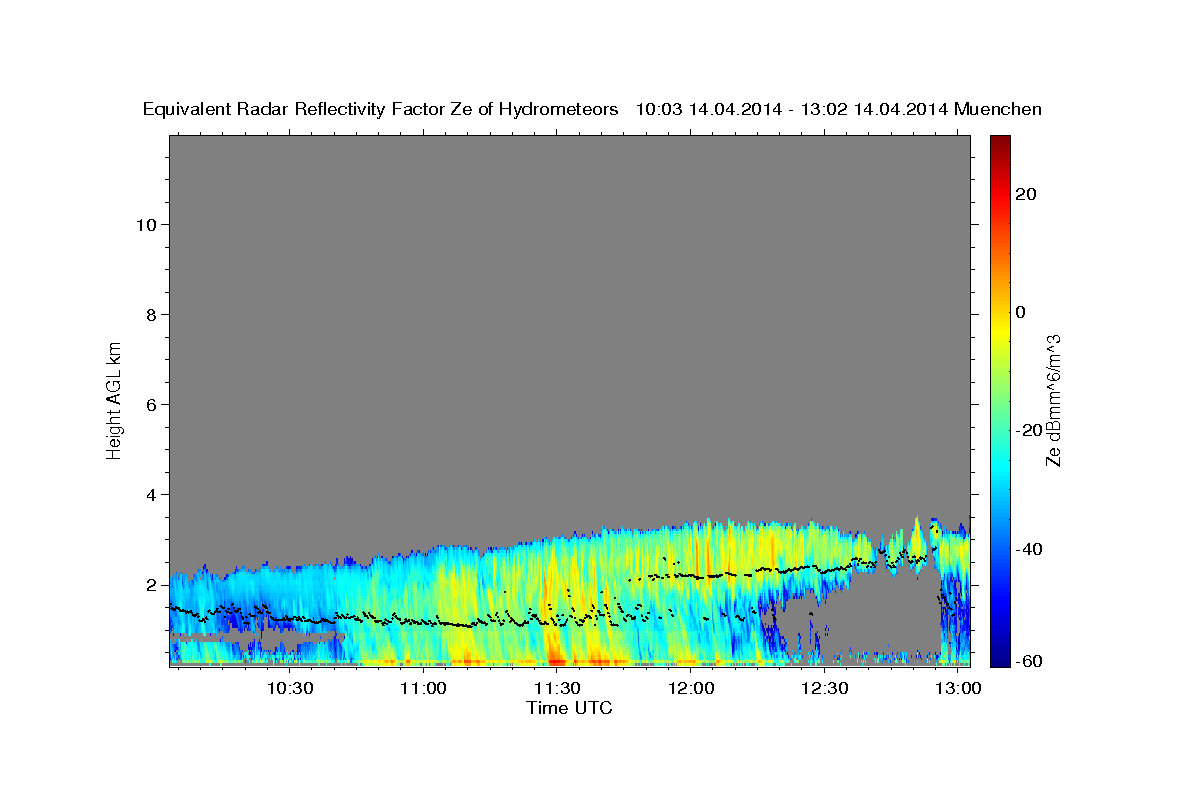1200x800 pixels.
Task: Click the '13:00' time tick label
Action: 957,688
